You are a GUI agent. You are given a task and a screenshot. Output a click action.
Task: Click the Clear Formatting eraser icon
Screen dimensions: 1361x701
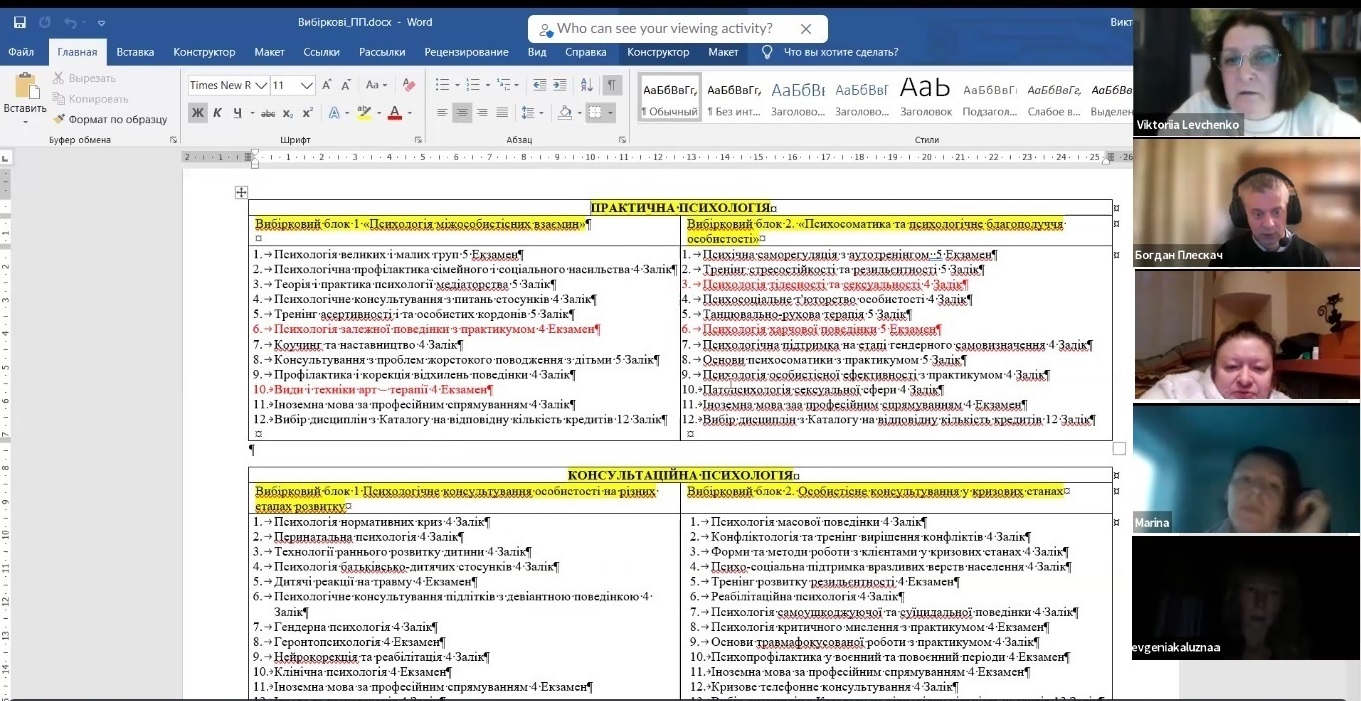[x=408, y=85]
